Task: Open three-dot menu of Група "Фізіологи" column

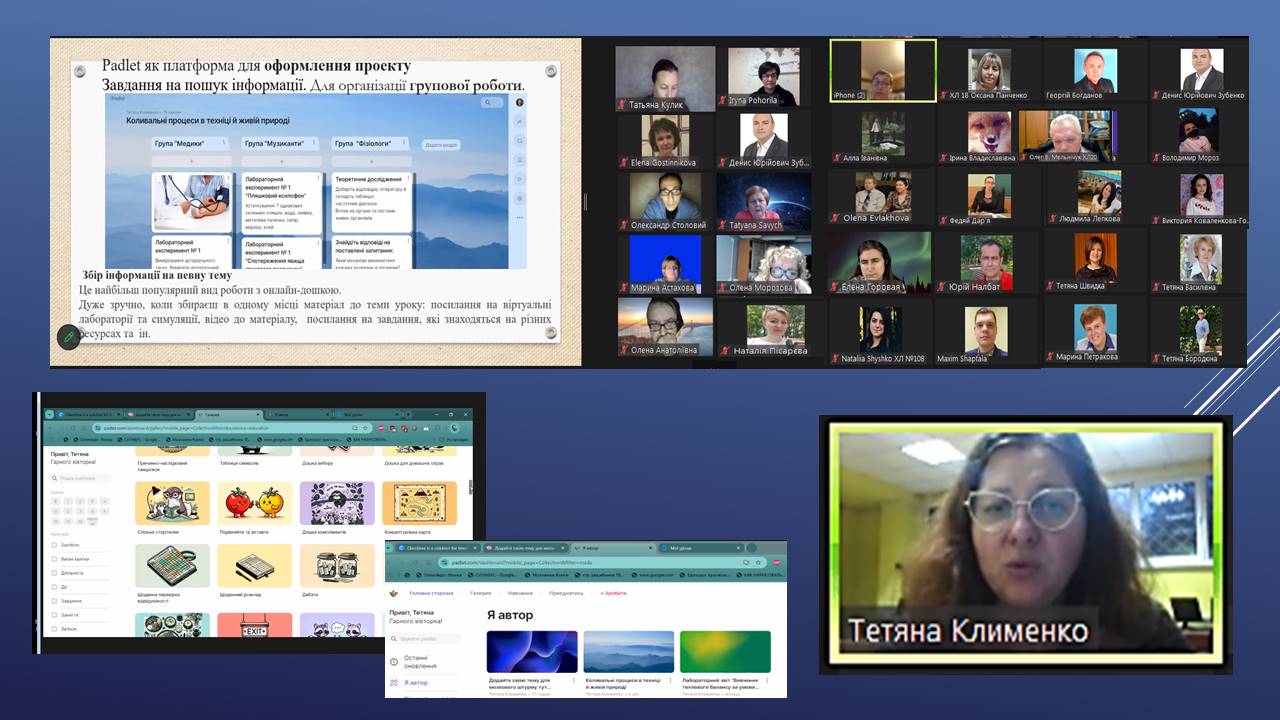Action: point(404,142)
